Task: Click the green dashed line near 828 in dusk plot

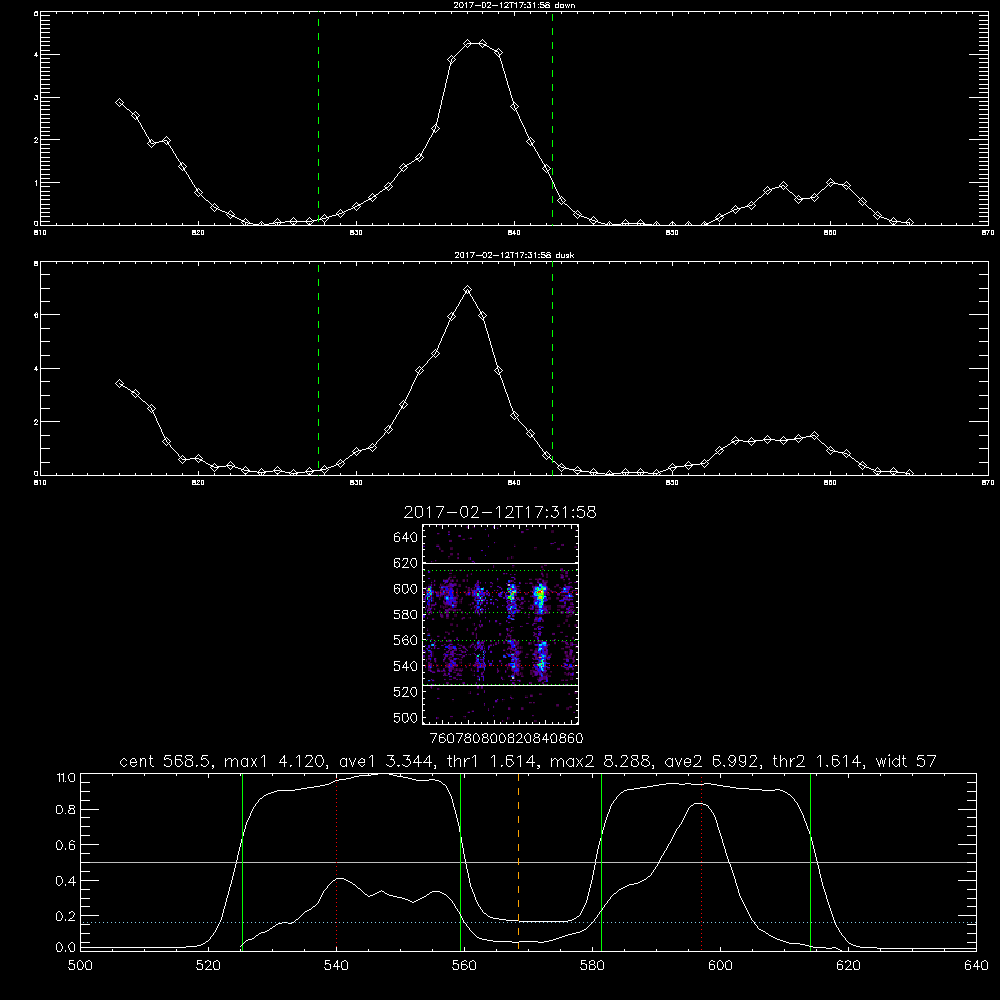Action: tap(318, 368)
